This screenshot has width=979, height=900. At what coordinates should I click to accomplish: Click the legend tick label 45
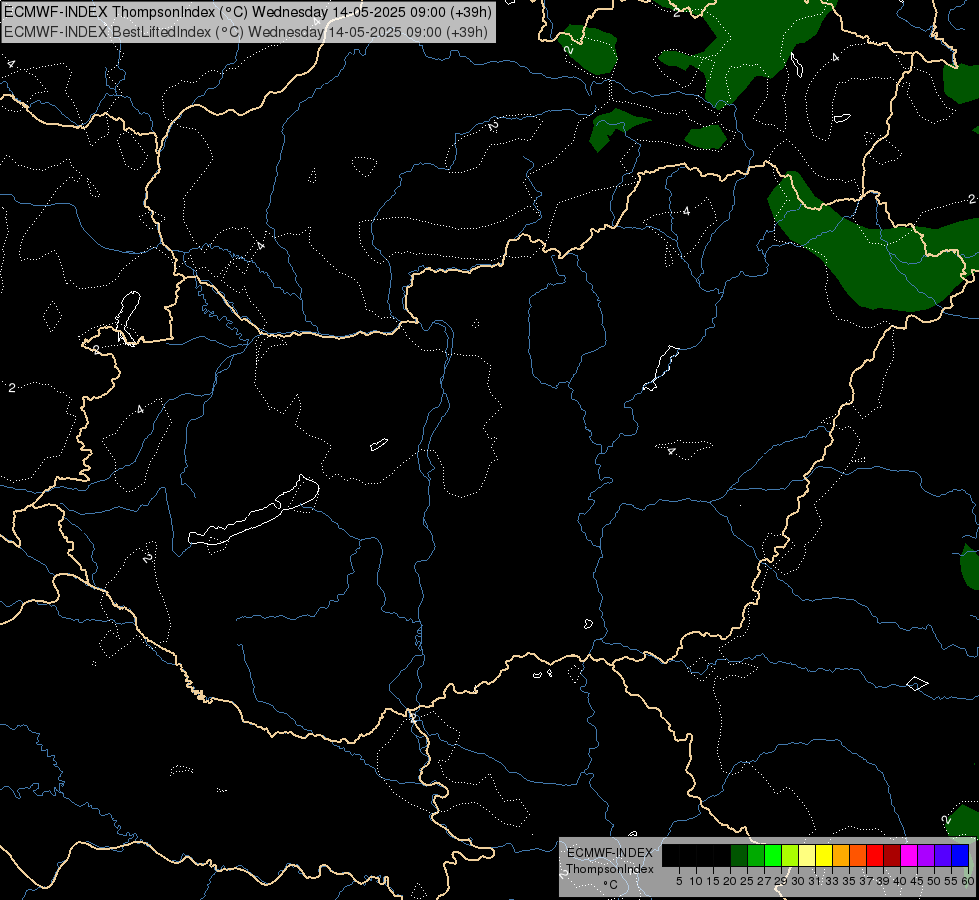(917, 881)
